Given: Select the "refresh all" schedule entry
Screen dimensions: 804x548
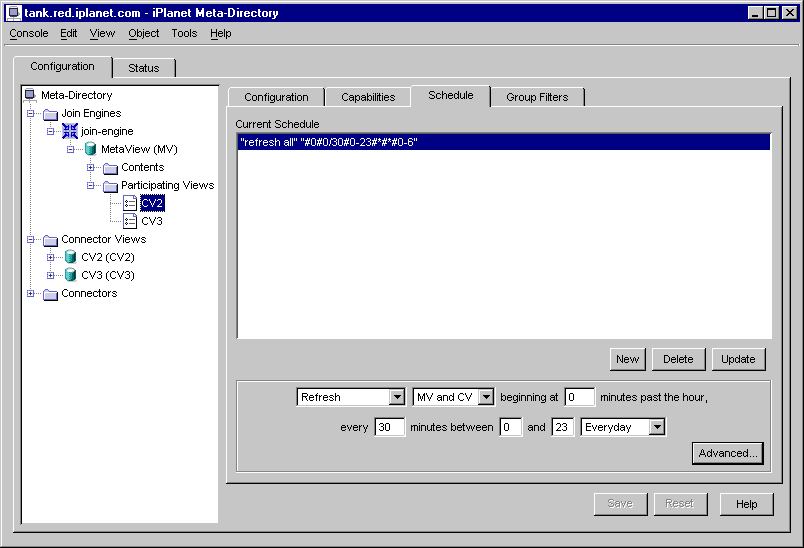Looking at the screenshot, I should (x=504, y=142).
